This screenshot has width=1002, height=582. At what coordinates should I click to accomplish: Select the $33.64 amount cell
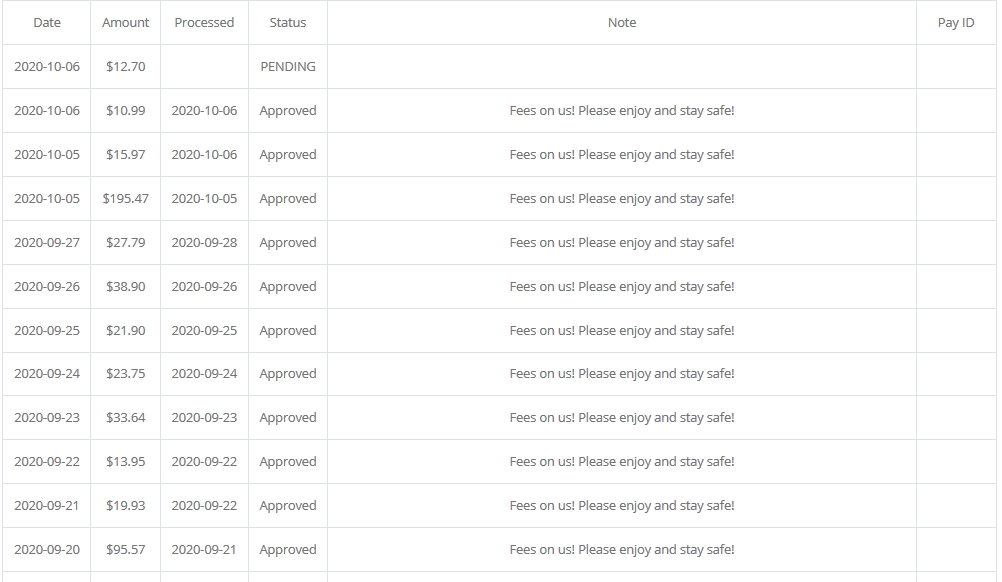tap(126, 418)
